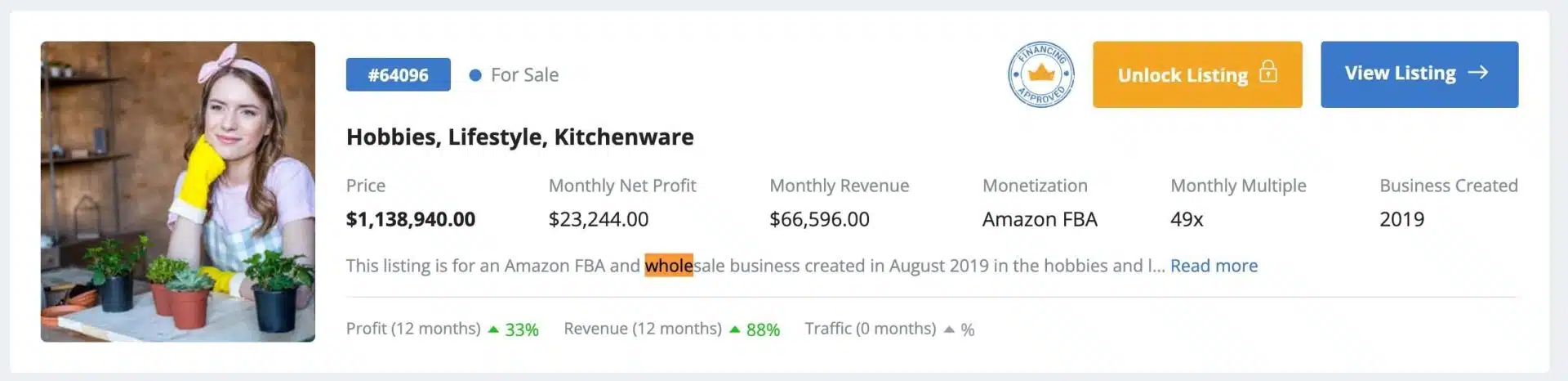Click the gray Traffic trend arrow
This screenshot has height=381, width=1568.
click(x=949, y=329)
